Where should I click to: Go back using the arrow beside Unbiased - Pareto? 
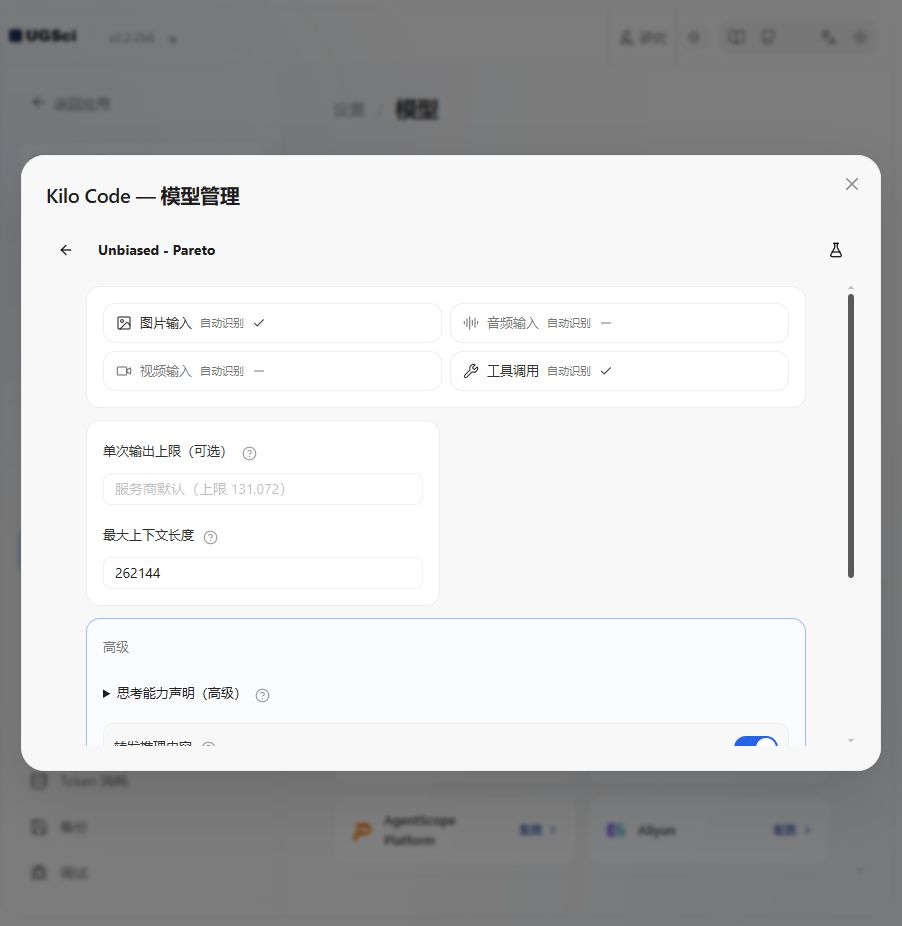(66, 250)
